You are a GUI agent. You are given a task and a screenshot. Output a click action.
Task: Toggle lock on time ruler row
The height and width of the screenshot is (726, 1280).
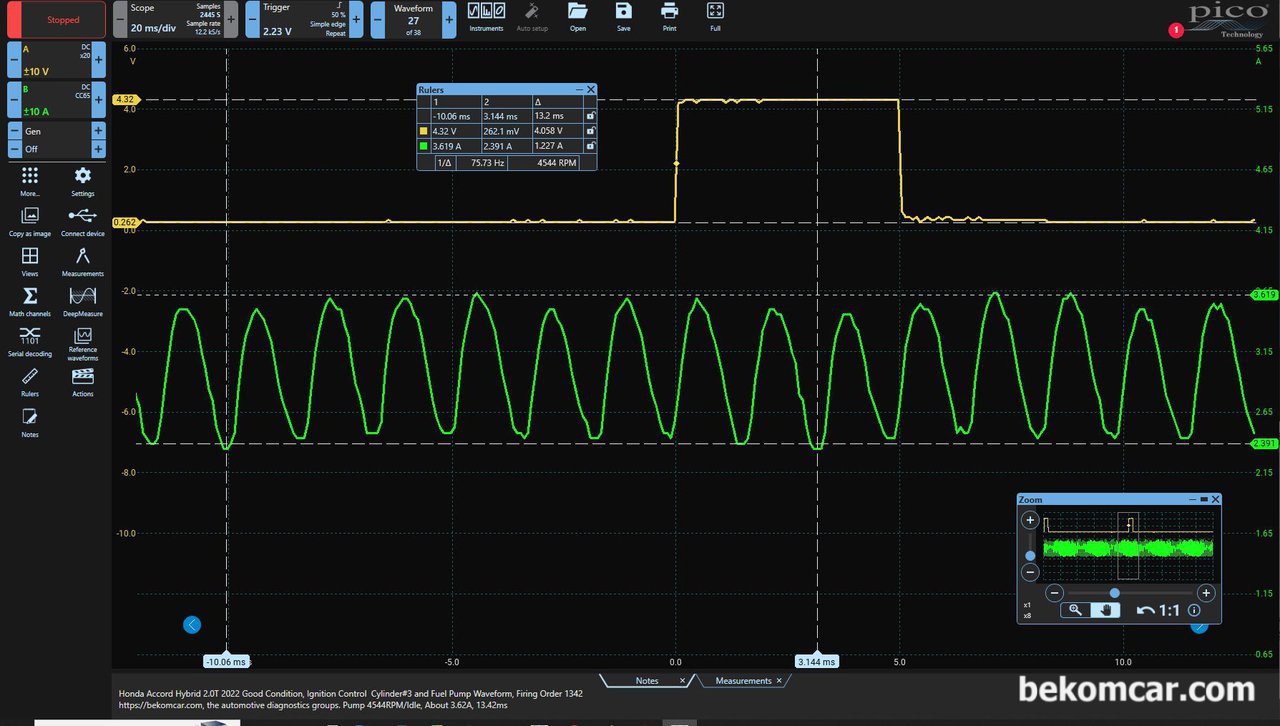590,116
